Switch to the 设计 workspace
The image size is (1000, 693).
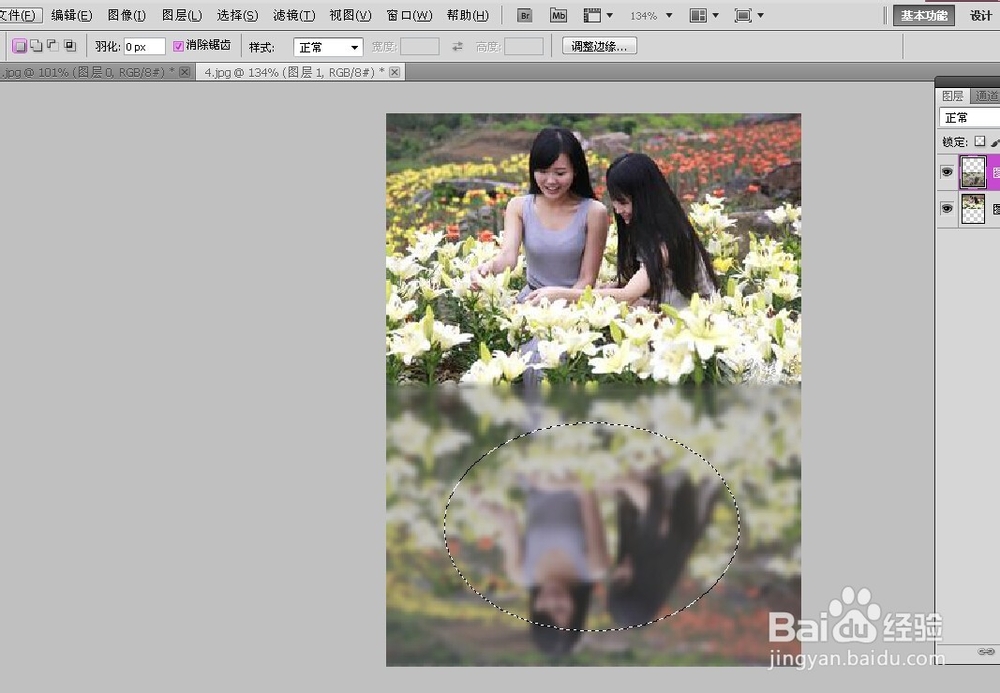981,16
